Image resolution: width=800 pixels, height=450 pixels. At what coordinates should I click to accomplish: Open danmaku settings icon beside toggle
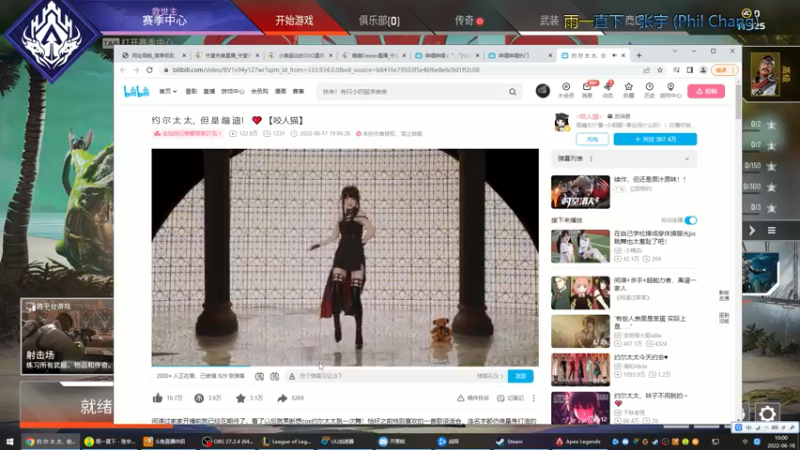[274, 376]
